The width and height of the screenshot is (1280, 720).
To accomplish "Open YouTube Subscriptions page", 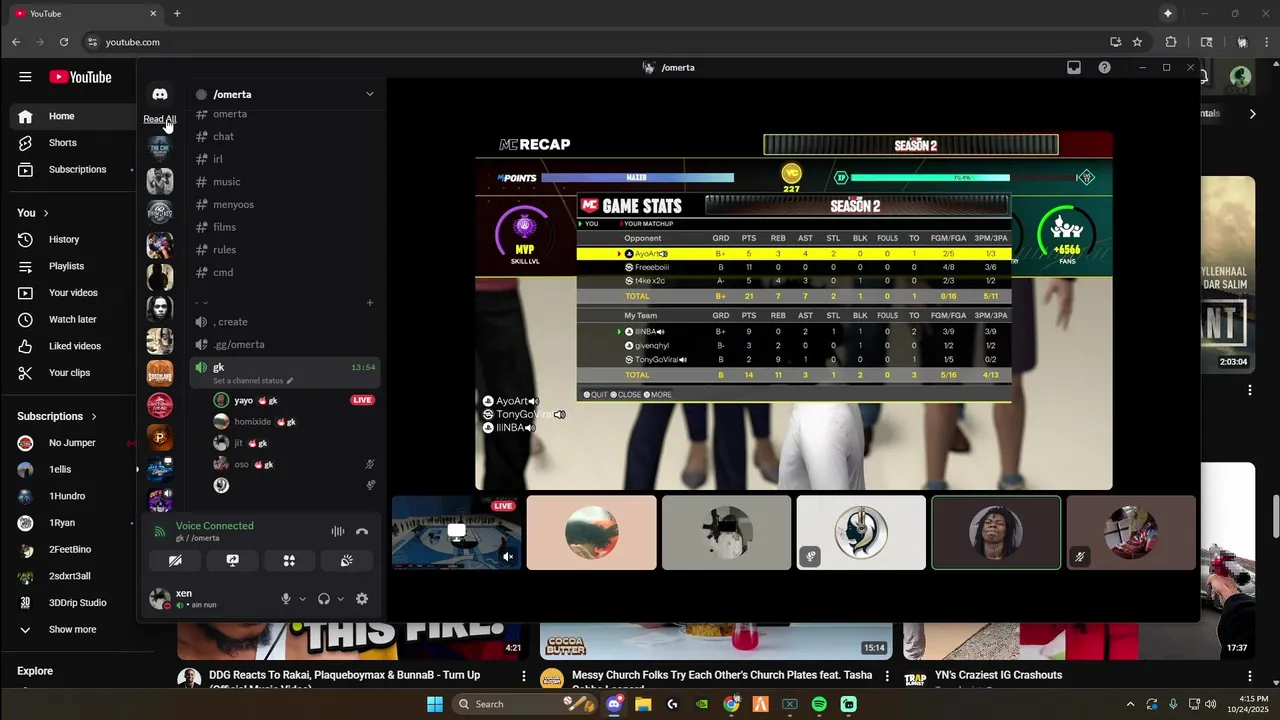I will tap(72, 169).
